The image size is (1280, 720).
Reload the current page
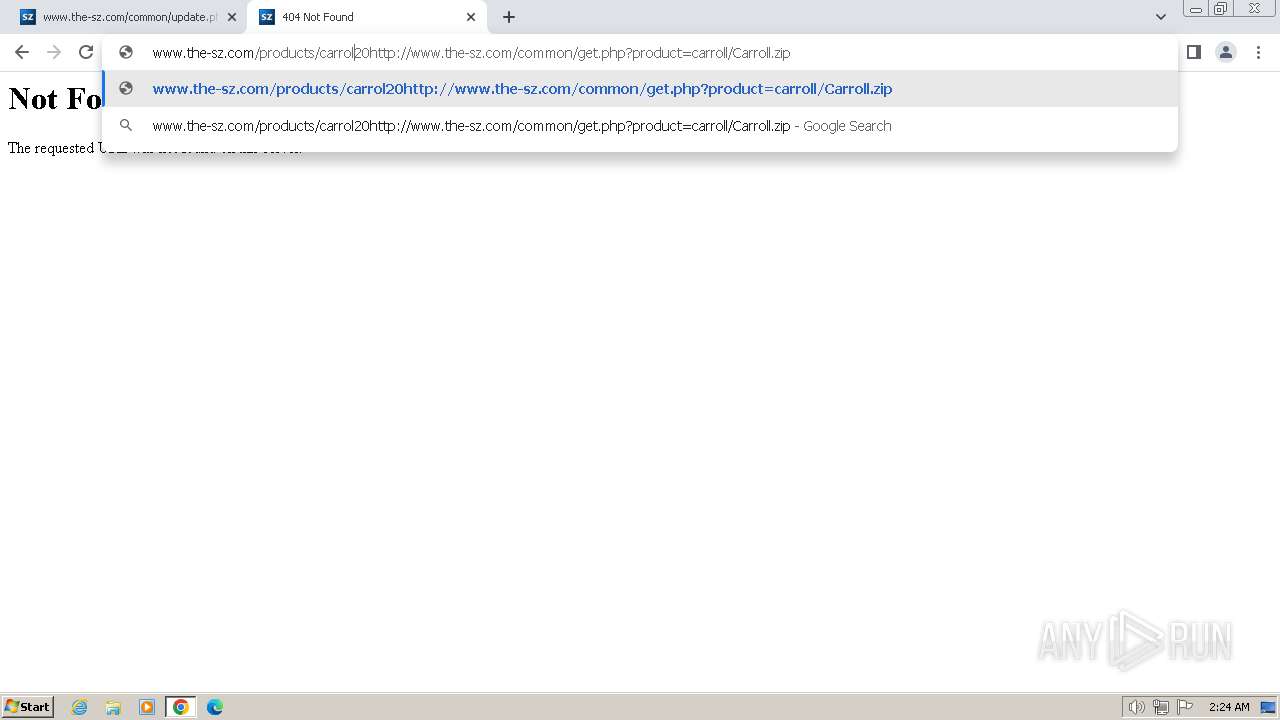pyautogui.click(x=86, y=52)
